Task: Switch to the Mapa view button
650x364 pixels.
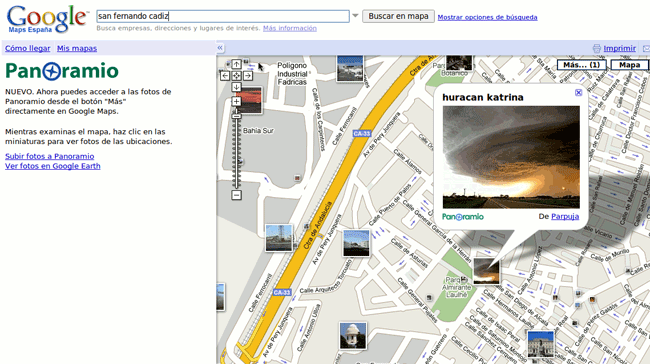Action: coord(630,65)
